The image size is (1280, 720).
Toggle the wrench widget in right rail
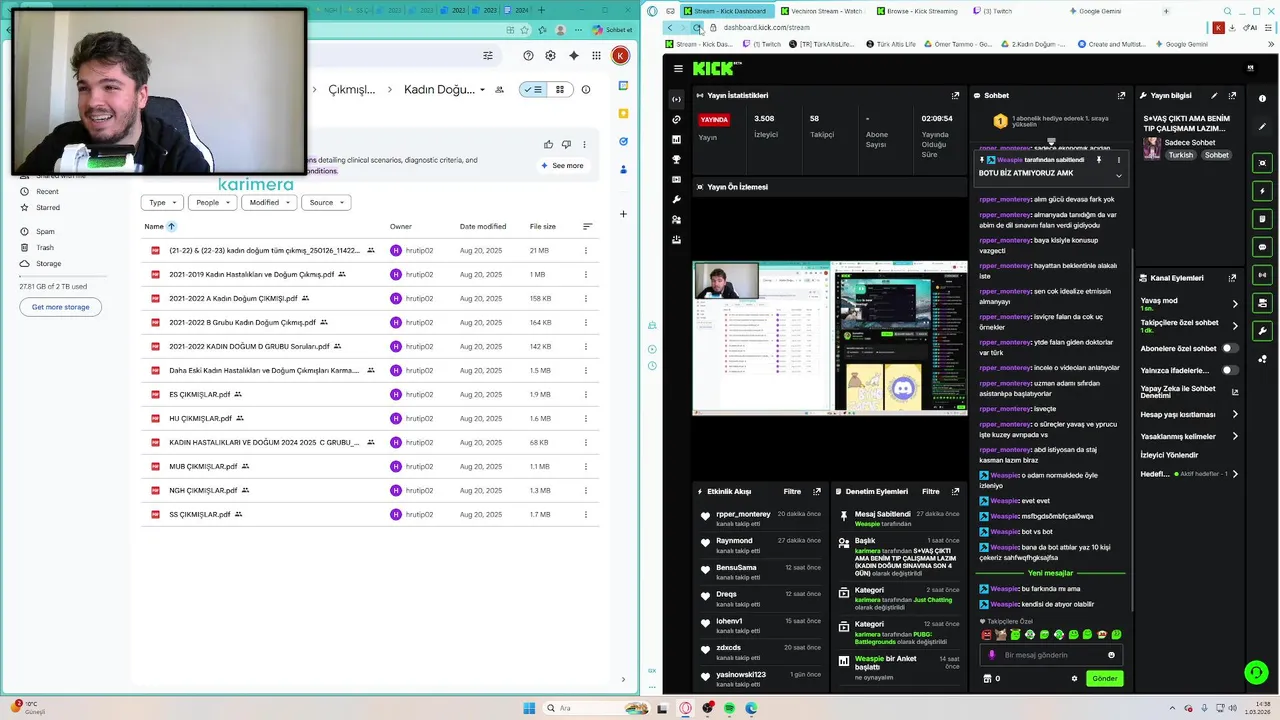point(1262,331)
